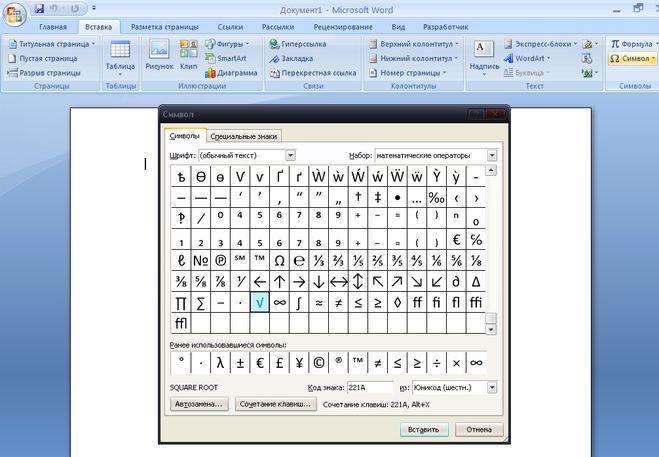The height and width of the screenshot is (457, 659).
Task: Expand Quick Parts (Экспресс-блоки) menu
Action: pyautogui.click(x=541, y=44)
